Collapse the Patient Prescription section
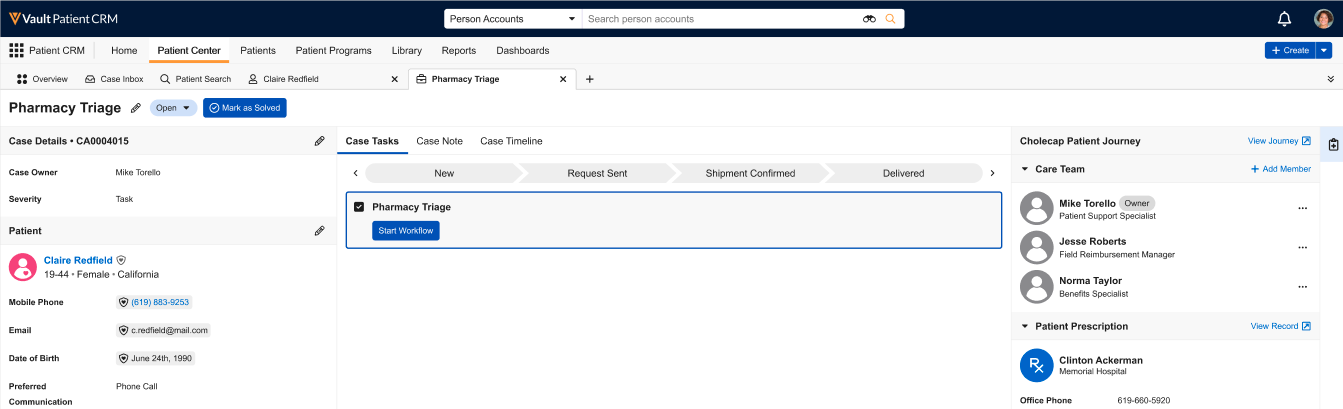The width and height of the screenshot is (1343, 409). pos(1025,326)
